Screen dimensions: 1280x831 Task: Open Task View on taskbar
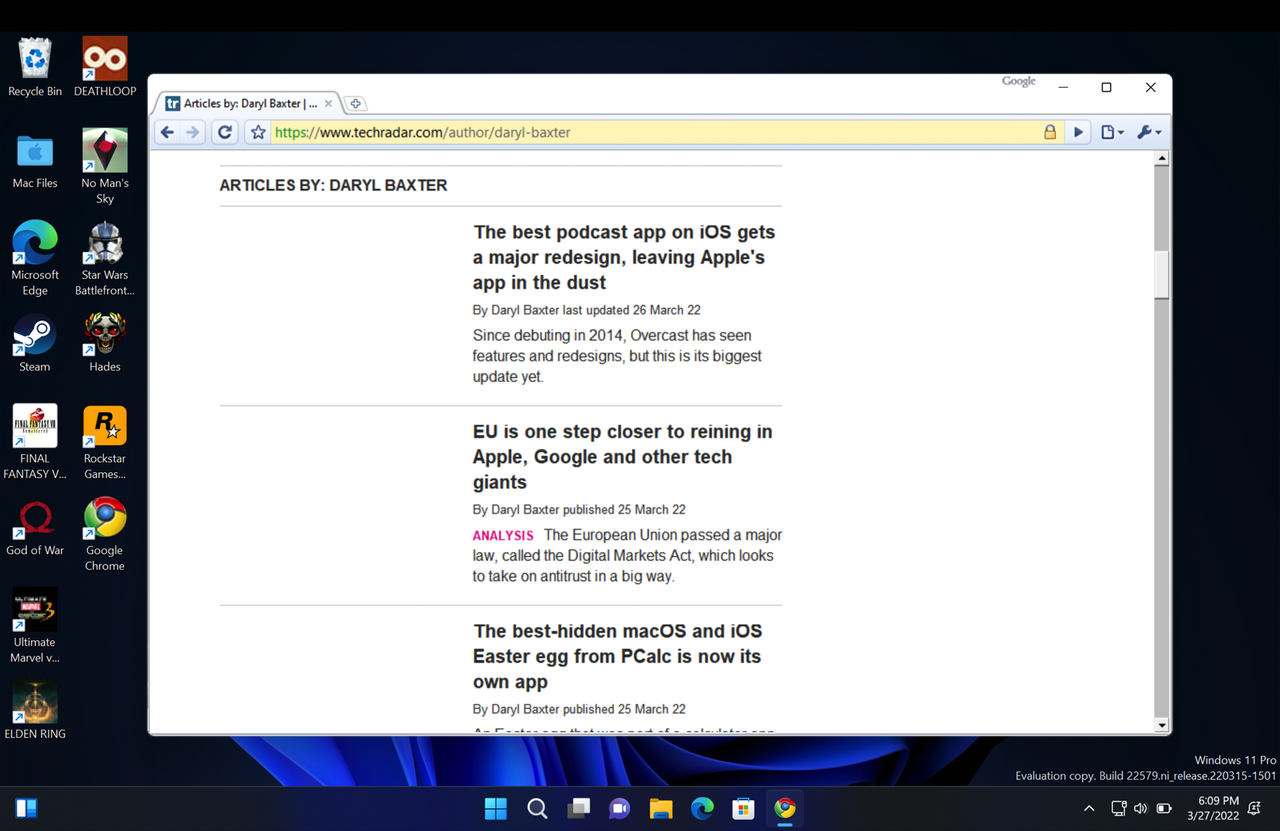(578, 808)
